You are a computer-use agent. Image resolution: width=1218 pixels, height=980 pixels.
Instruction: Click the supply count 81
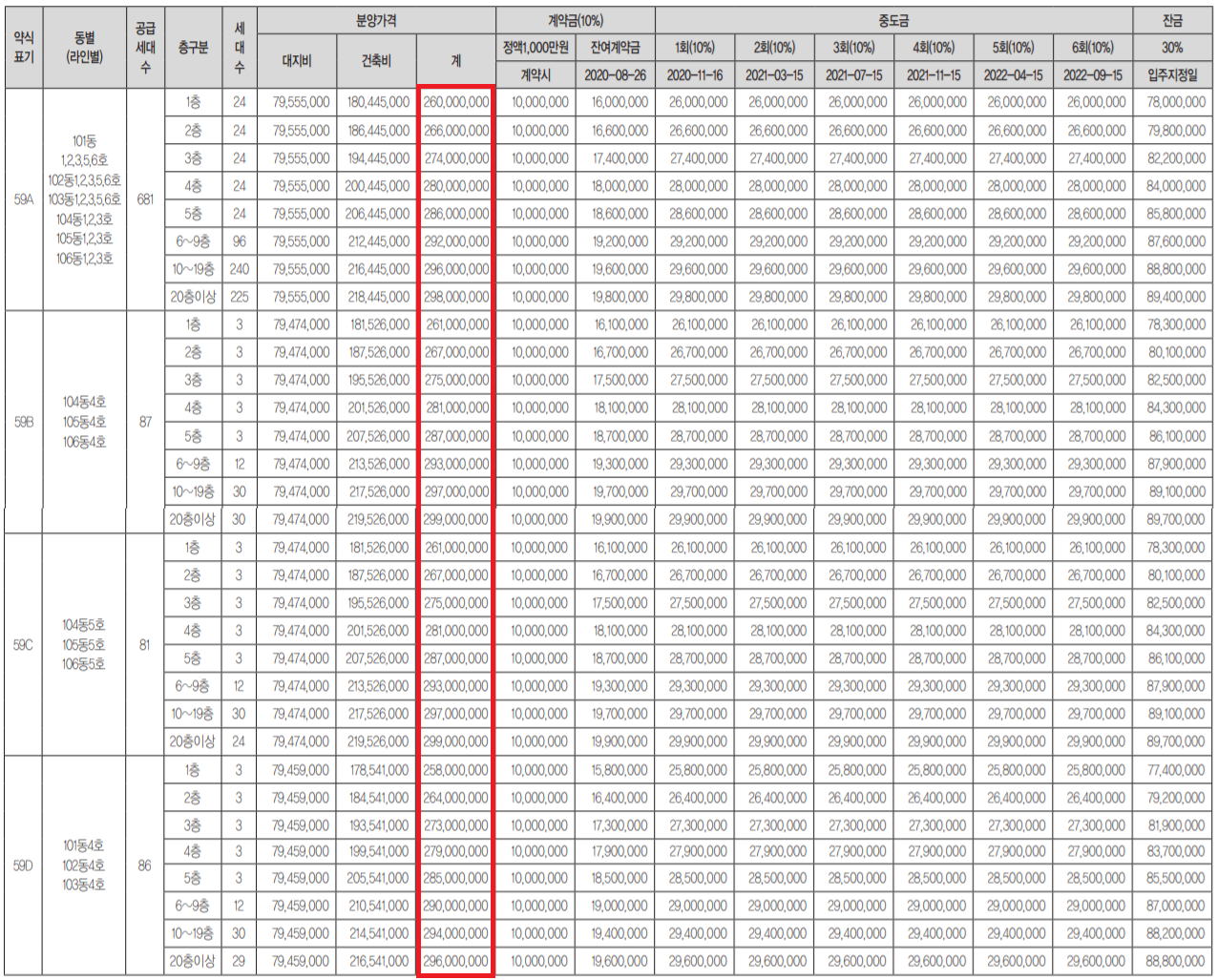[x=144, y=645]
